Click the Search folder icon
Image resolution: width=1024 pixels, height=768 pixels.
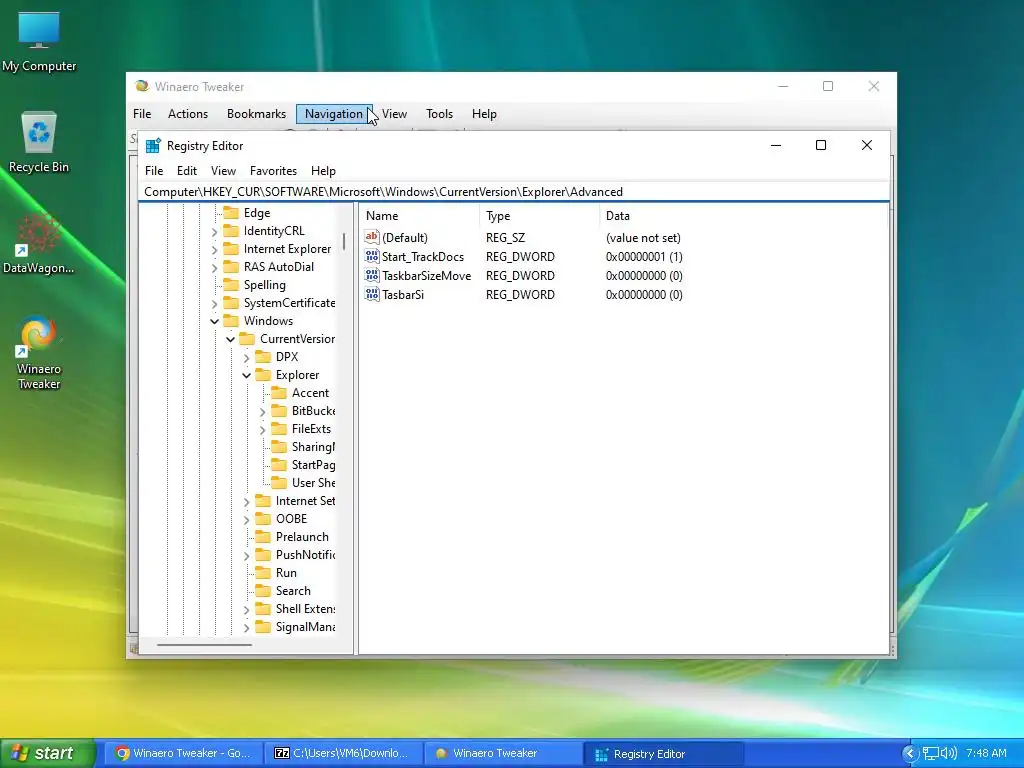point(263,590)
